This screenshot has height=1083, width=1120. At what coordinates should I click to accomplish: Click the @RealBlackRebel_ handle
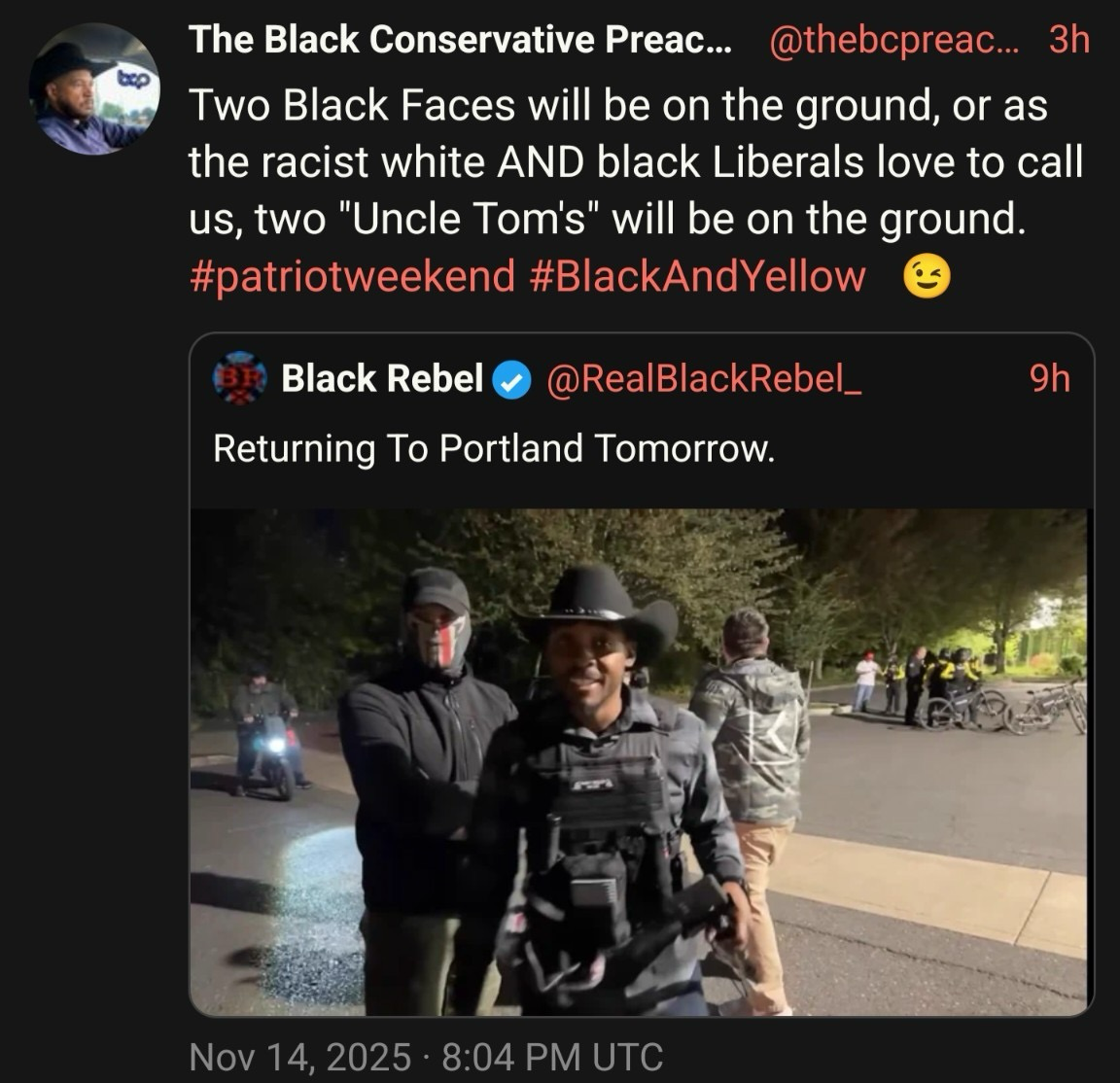click(705, 378)
